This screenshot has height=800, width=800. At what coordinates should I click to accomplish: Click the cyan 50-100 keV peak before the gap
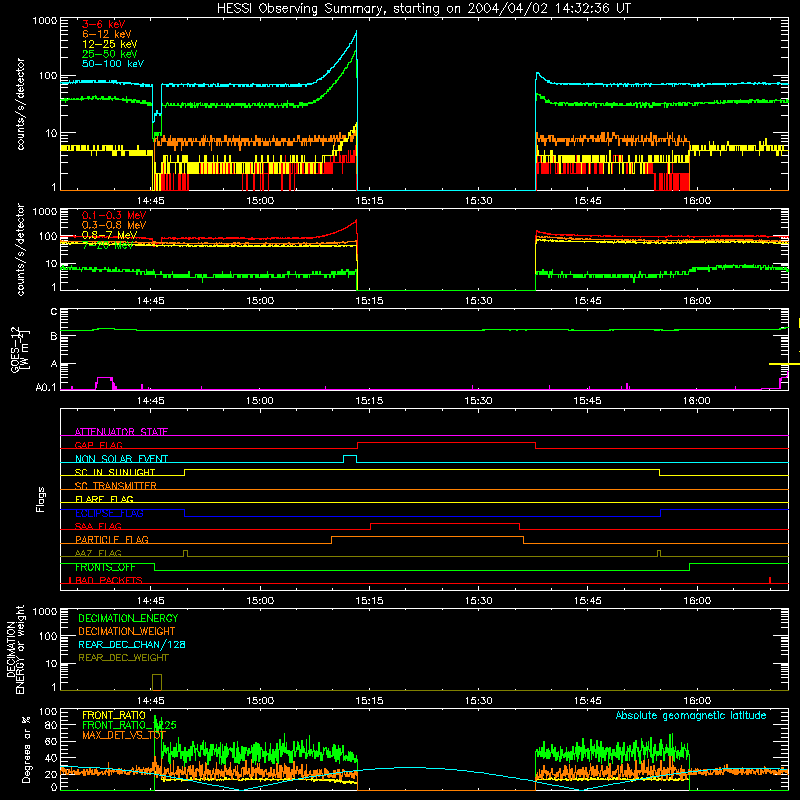tap(356, 33)
